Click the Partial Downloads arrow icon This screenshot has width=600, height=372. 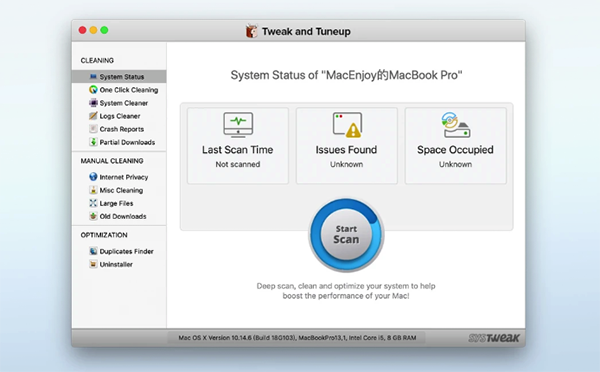[x=93, y=142]
